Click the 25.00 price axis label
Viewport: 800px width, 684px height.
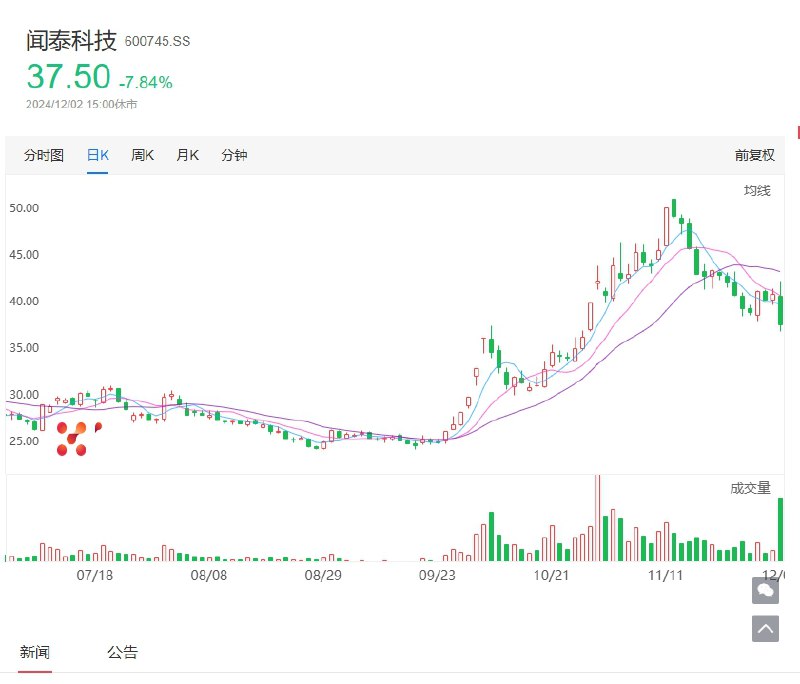click(x=24, y=441)
